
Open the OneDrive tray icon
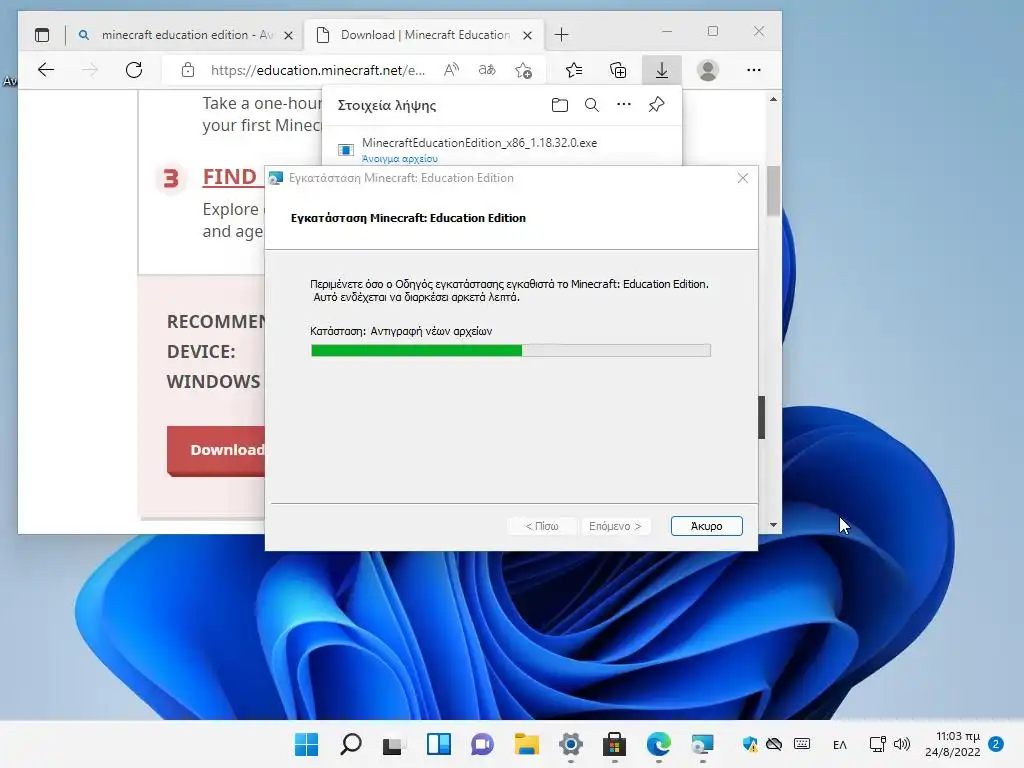[774, 744]
